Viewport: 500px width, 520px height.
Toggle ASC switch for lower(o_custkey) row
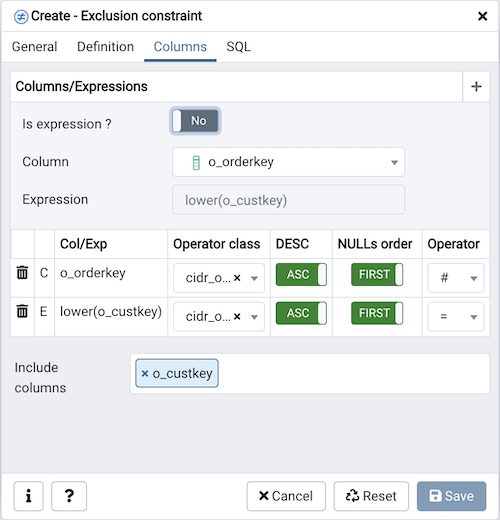[x=301, y=313]
